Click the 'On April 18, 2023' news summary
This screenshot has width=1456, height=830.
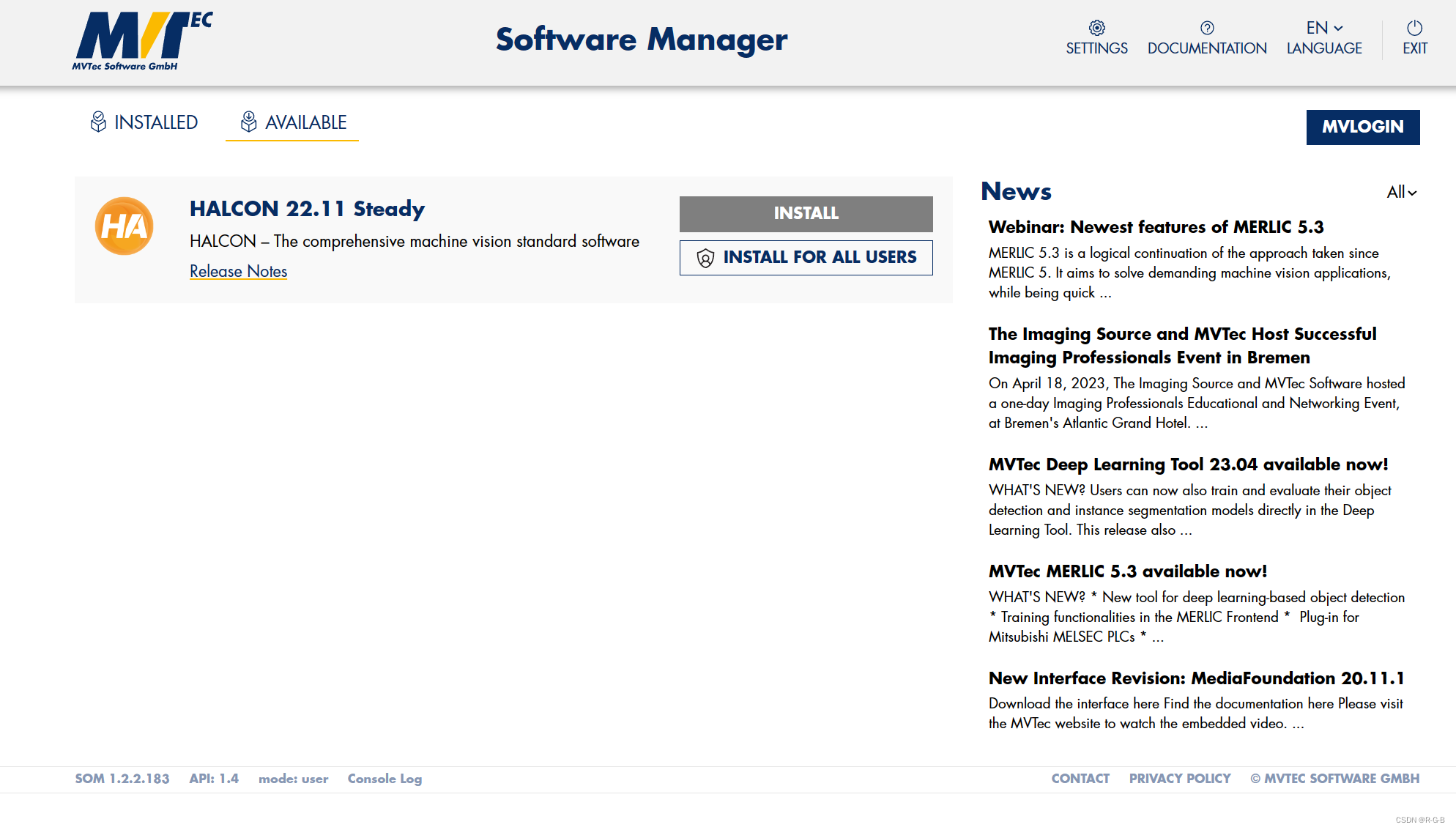(1197, 403)
